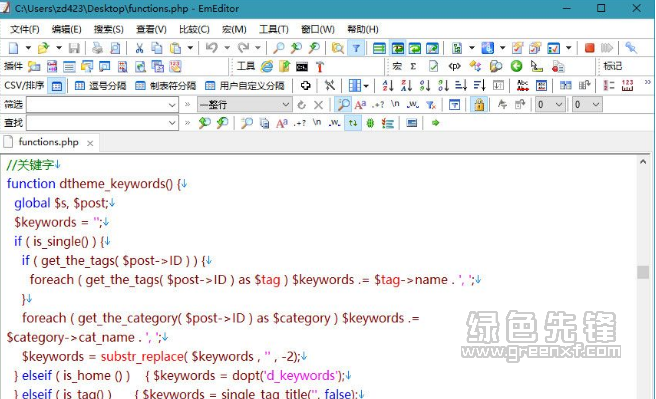
Task: Click the <p> tag macro icon
Action: coord(454,66)
